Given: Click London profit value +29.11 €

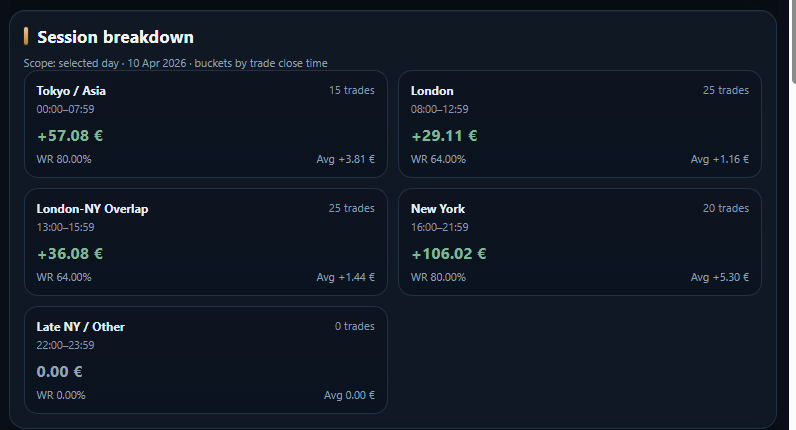Looking at the screenshot, I should pos(444,135).
